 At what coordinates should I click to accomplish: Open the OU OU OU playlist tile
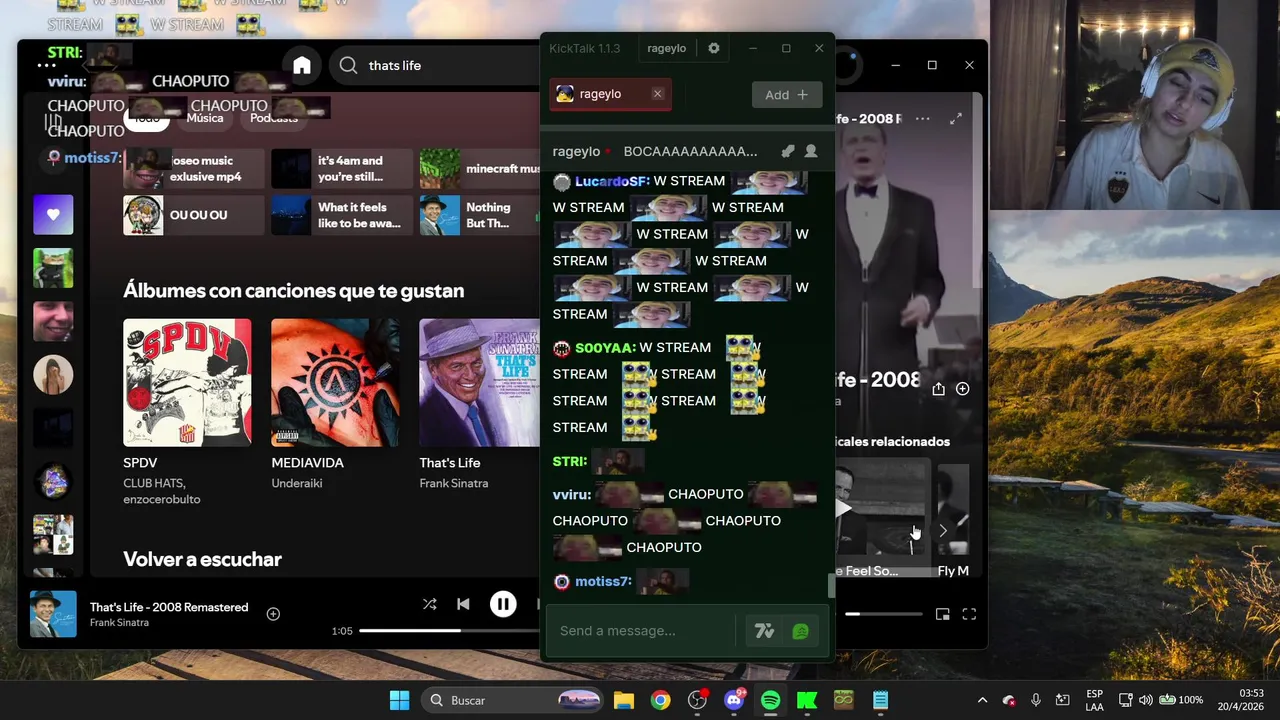tap(194, 215)
